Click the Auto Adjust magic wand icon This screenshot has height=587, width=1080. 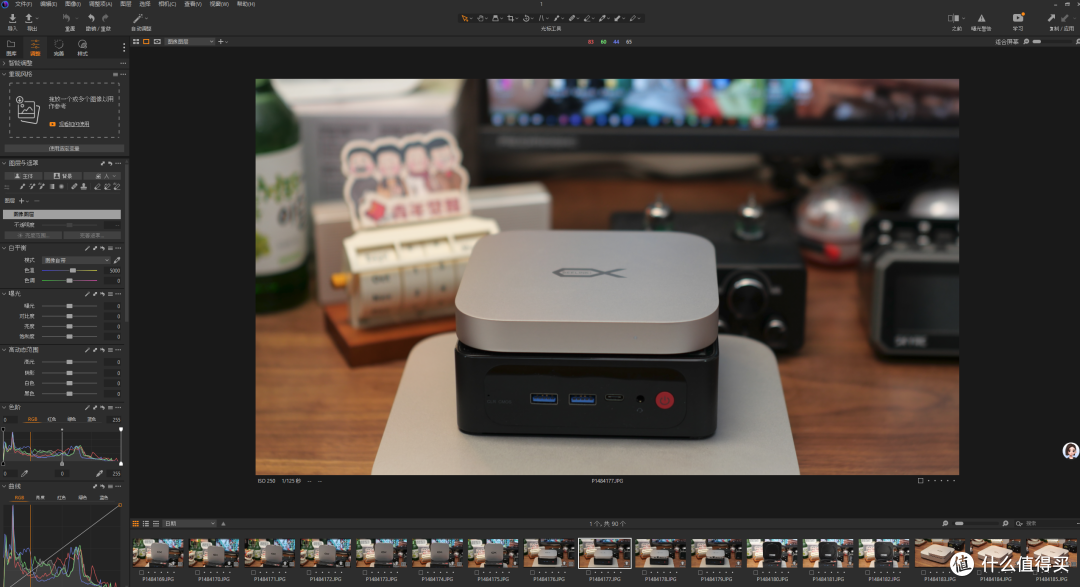tap(138, 19)
